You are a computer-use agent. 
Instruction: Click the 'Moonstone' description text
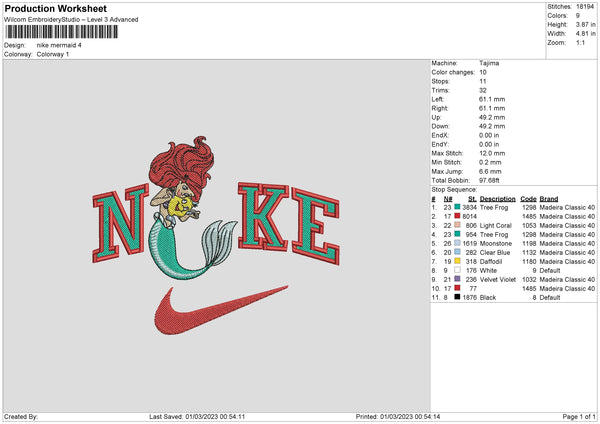click(x=496, y=243)
